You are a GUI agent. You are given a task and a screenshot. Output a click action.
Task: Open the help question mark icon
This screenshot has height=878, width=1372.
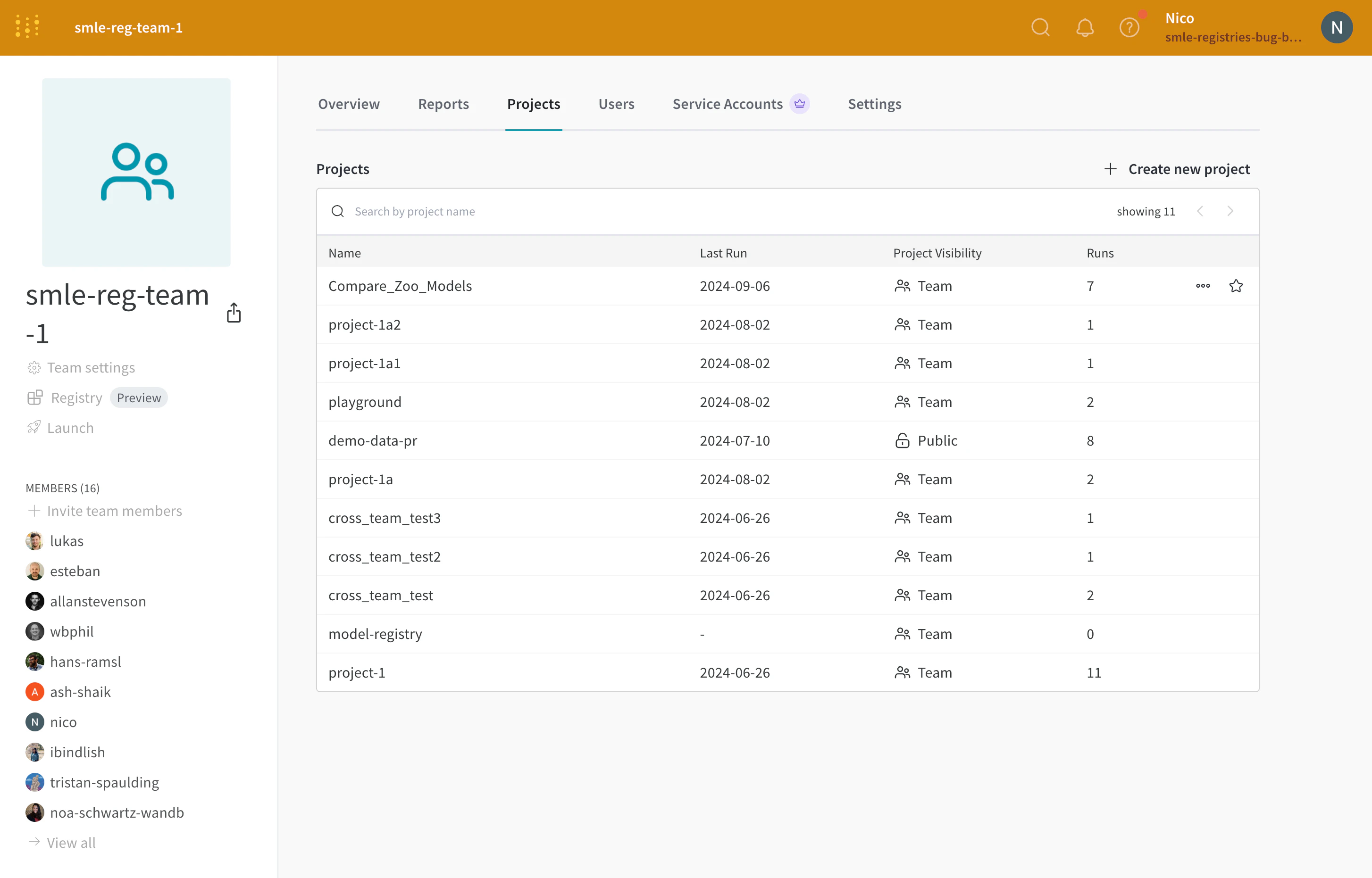1129,27
